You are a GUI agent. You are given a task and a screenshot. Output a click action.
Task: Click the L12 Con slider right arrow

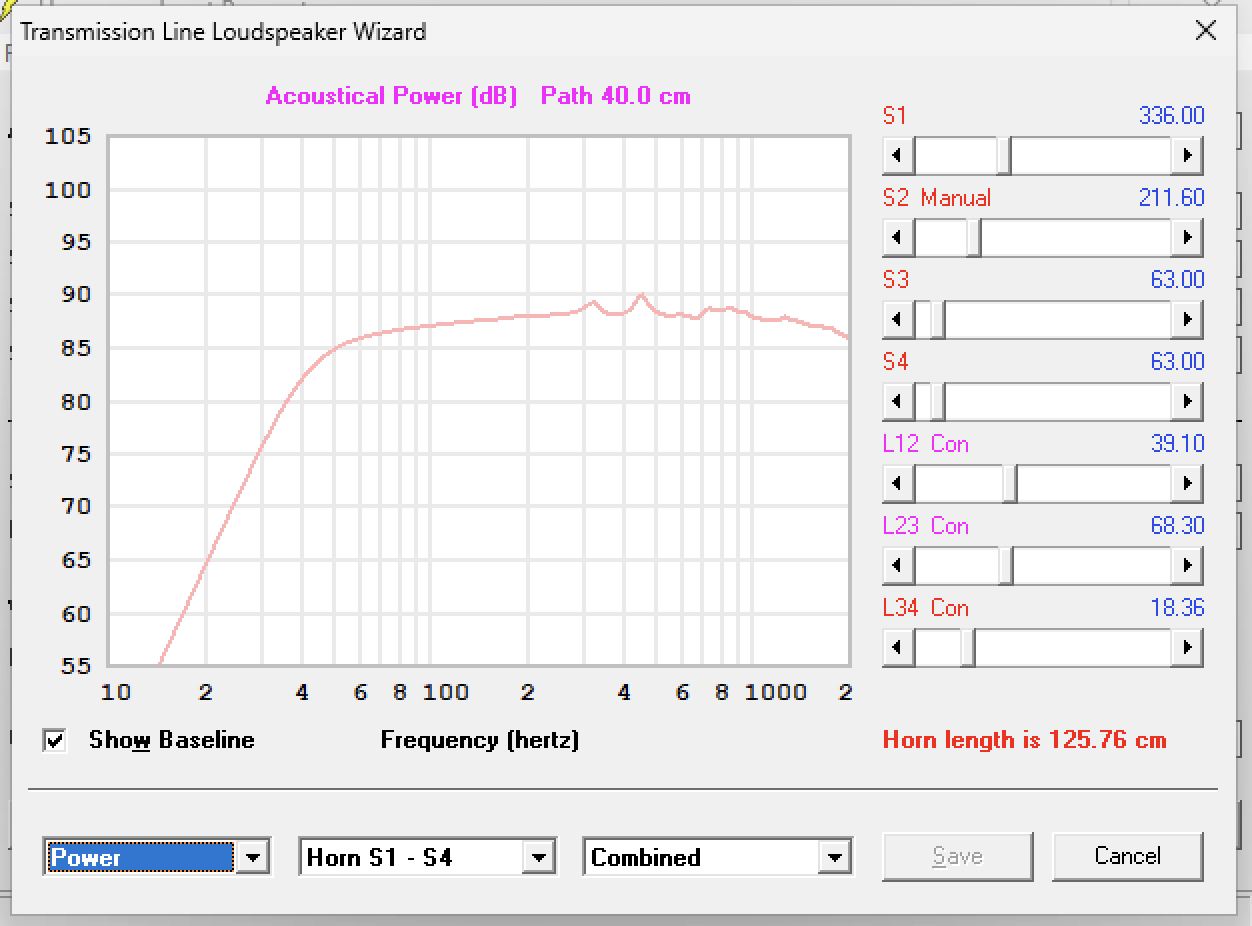(1187, 484)
